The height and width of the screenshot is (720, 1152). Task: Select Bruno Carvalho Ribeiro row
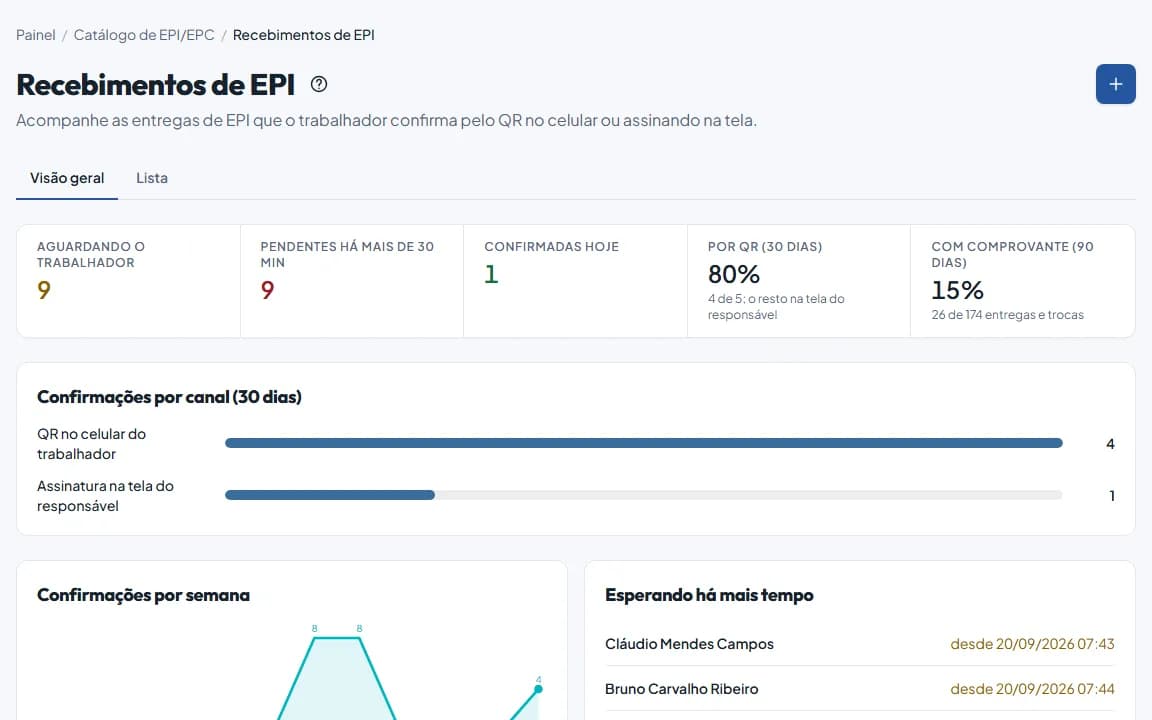[x=860, y=689]
